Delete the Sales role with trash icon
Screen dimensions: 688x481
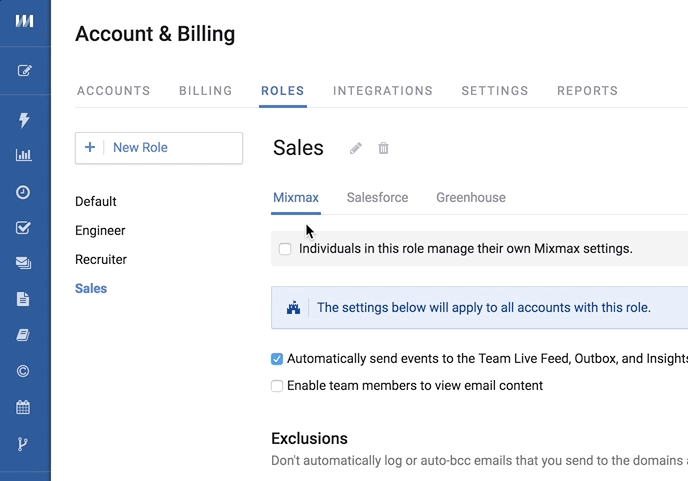click(x=383, y=149)
